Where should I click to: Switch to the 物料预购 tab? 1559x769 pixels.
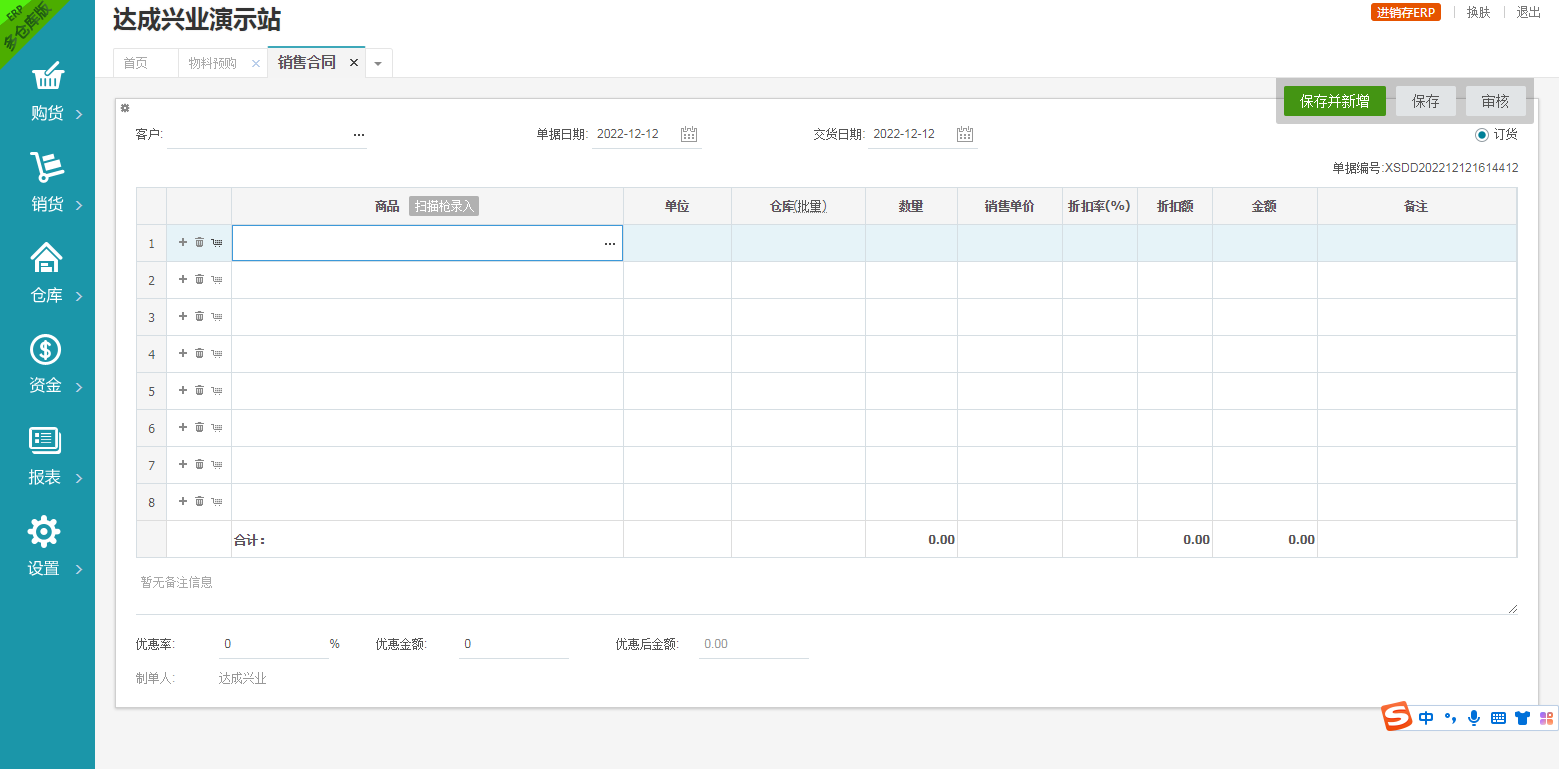click(x=213, y=63)
